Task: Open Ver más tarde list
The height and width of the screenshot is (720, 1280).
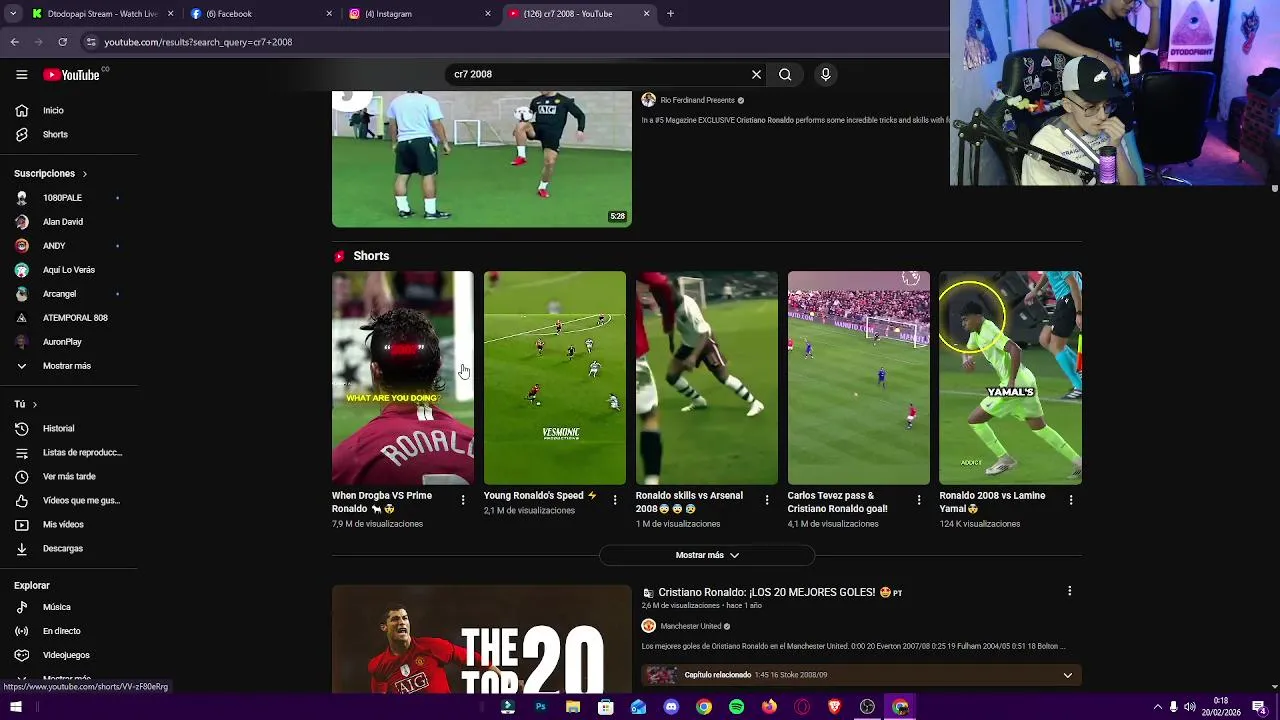Action: tap(69, 476)
